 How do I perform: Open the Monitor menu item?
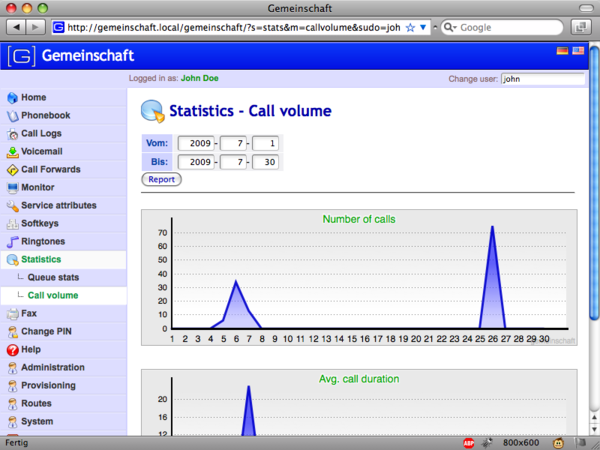click(38, 188)
